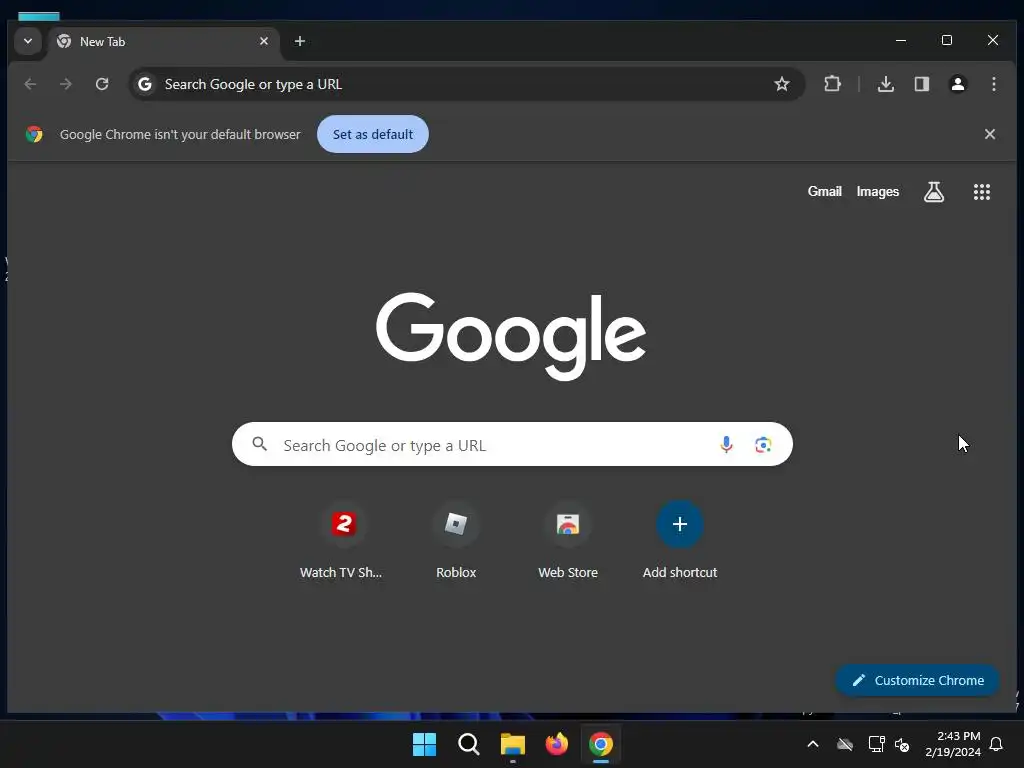Image resolution: width=1024 pixels, height=768 pixels.
Task: Click the Chrome logo in infobar
Action: (34, 135)
